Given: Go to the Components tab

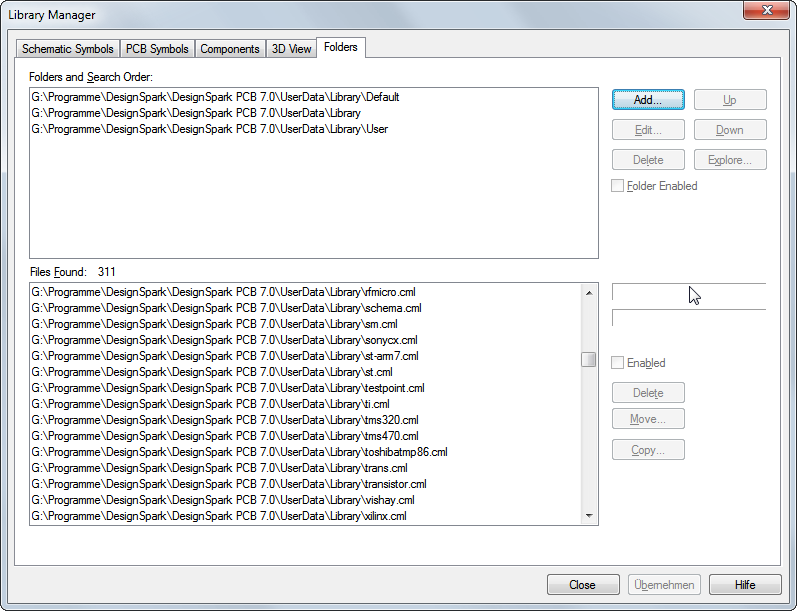Looking at the screenshot, I should click(x=230, y=49).
